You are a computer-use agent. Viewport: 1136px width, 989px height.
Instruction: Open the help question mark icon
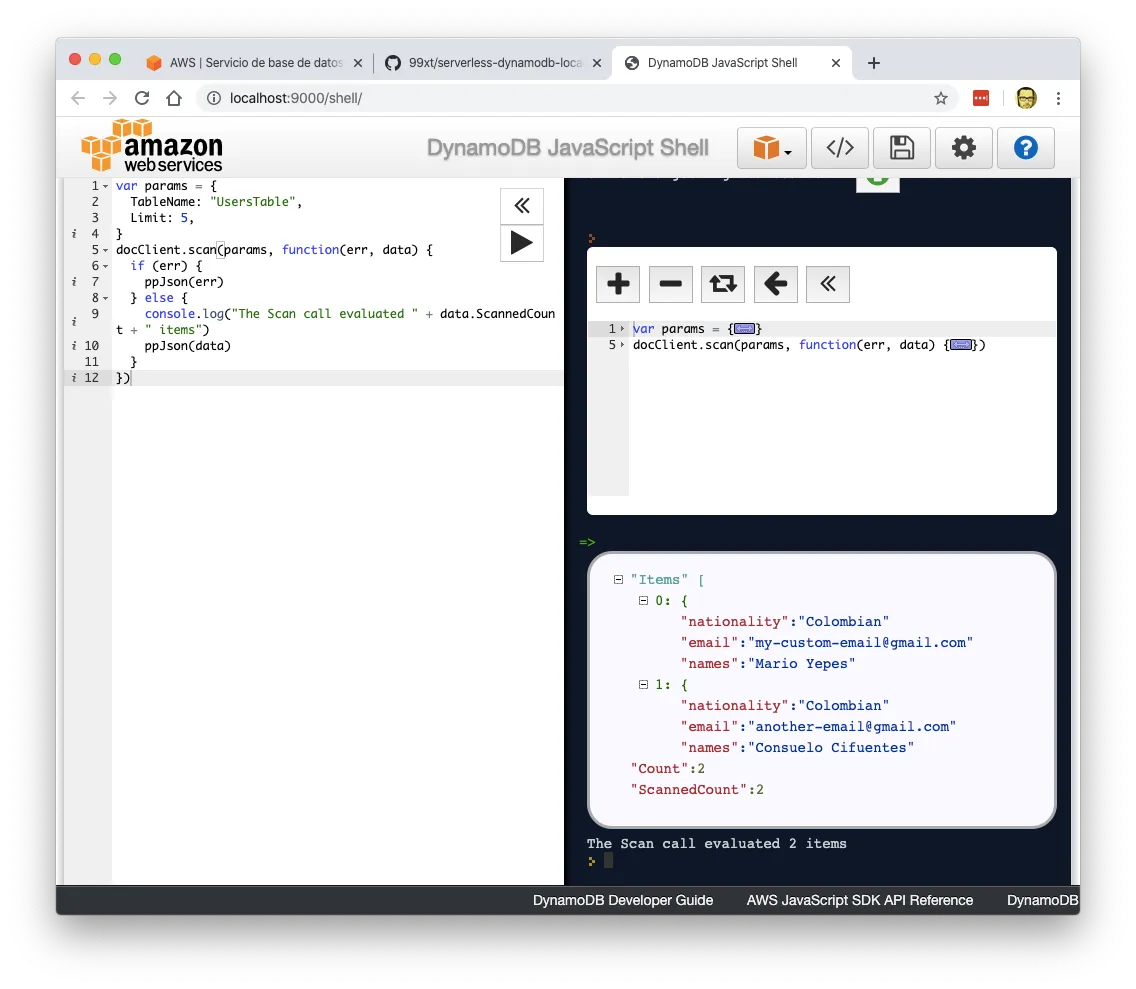(1025, 148)
